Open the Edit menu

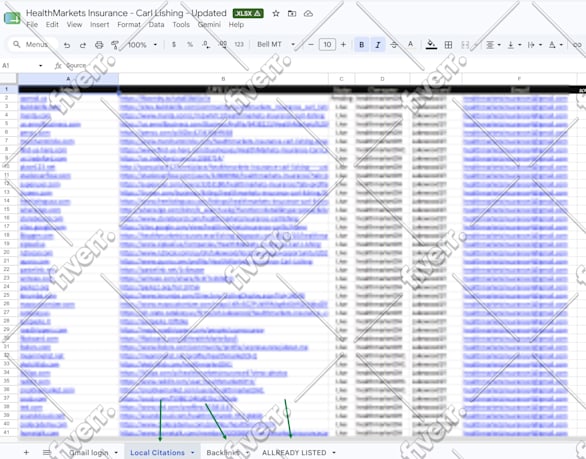52,25
